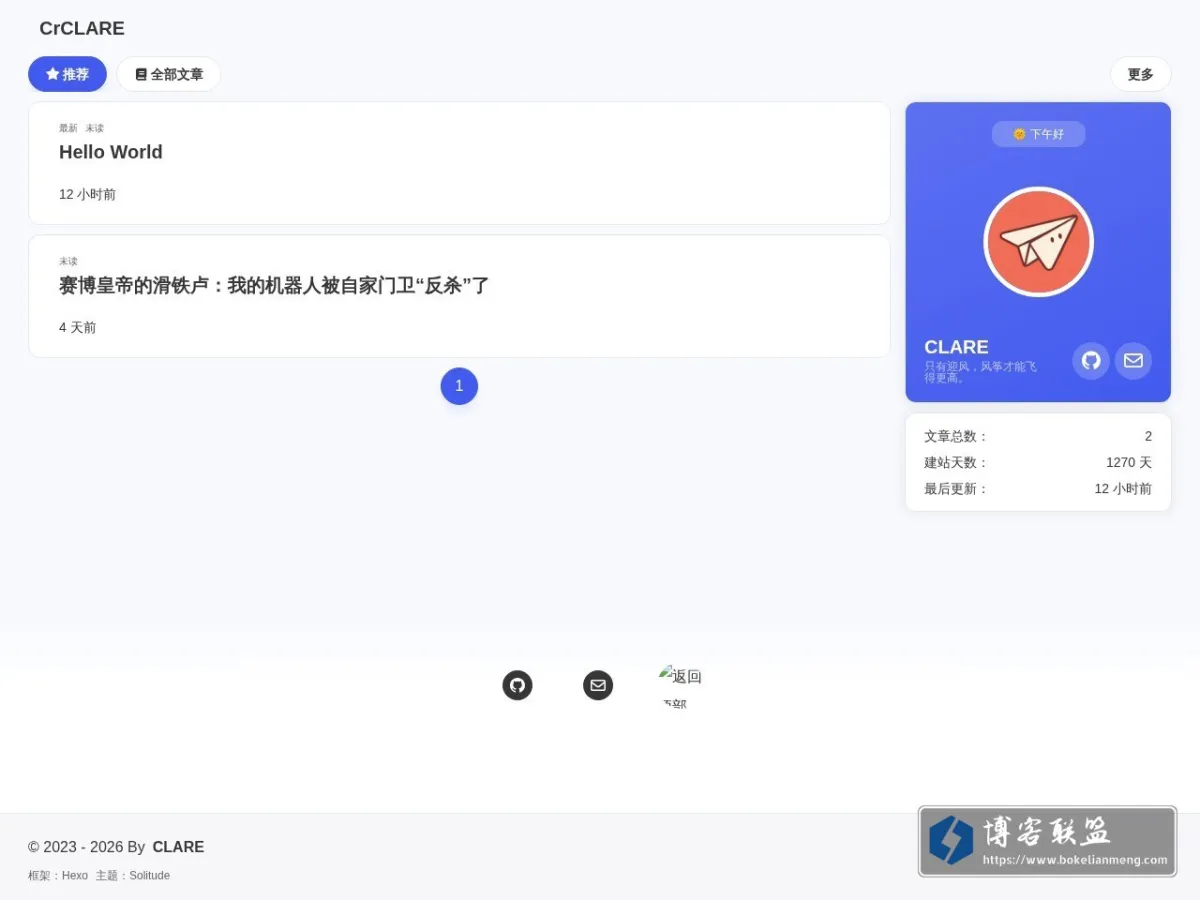Open email icon in author card
This screenshot has height=900, width=1200.
coord(1133,361)
